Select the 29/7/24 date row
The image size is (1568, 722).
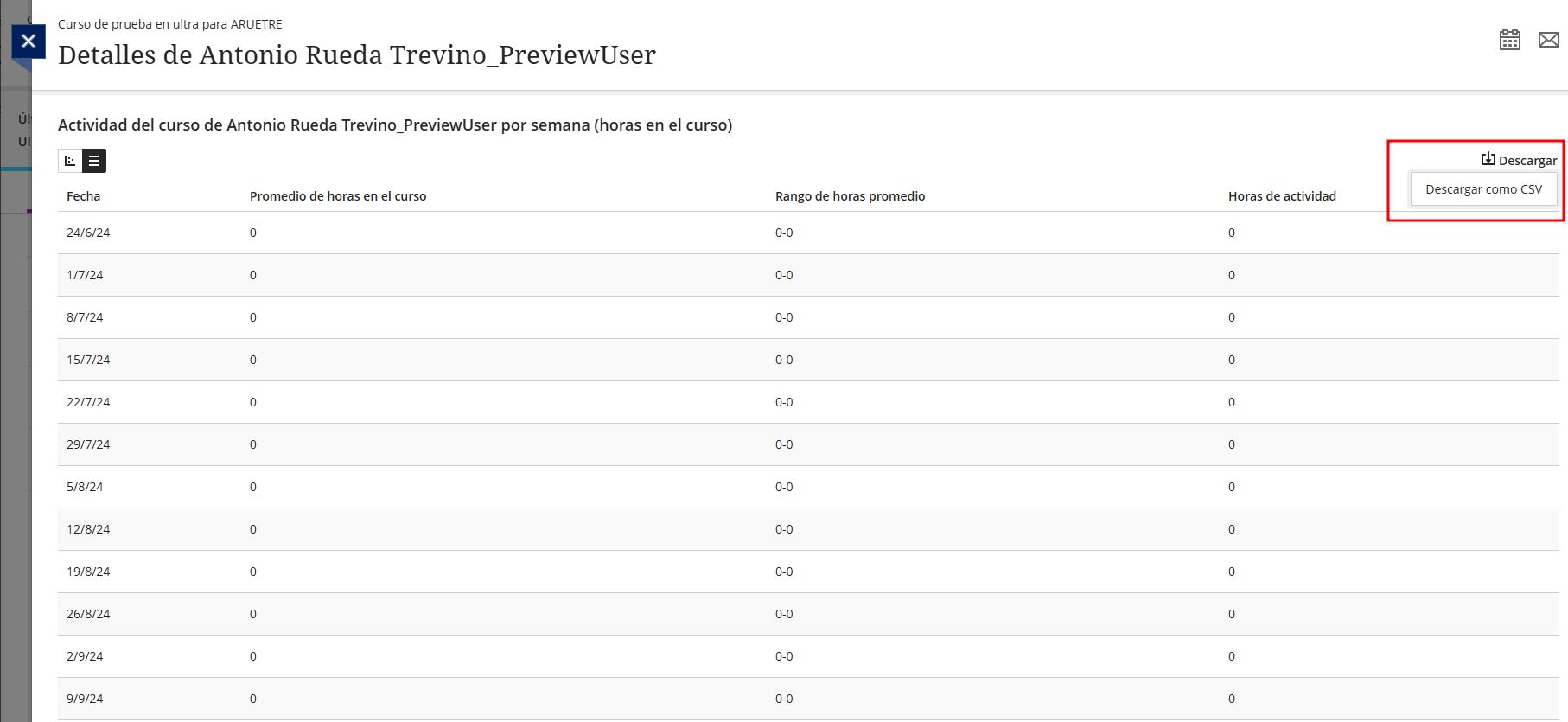[88, 444]
